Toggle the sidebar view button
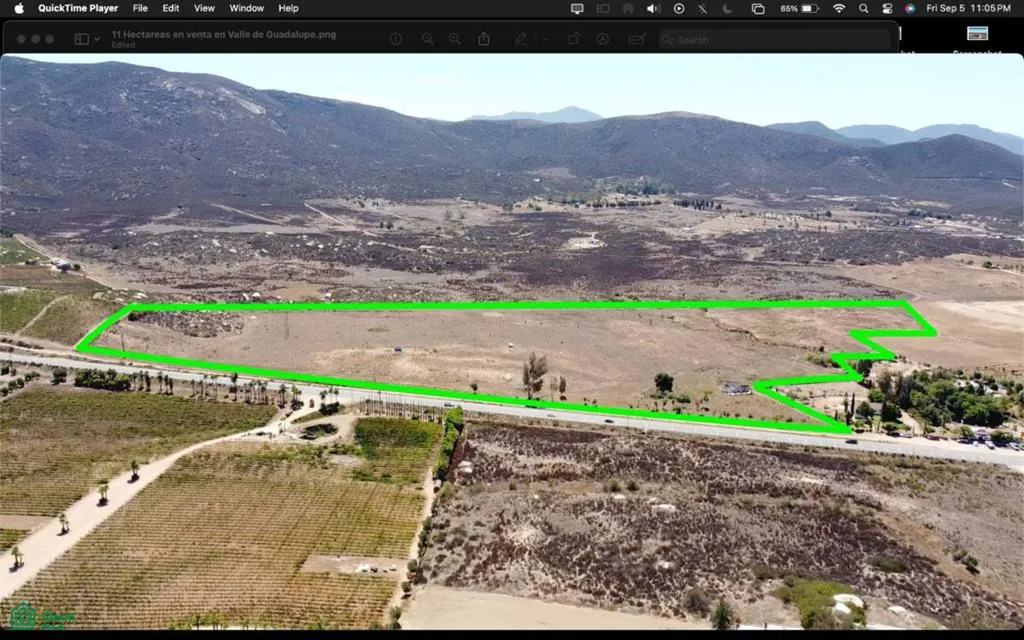Viewport: 1024px width, 640px height. (x=81, y=39)
